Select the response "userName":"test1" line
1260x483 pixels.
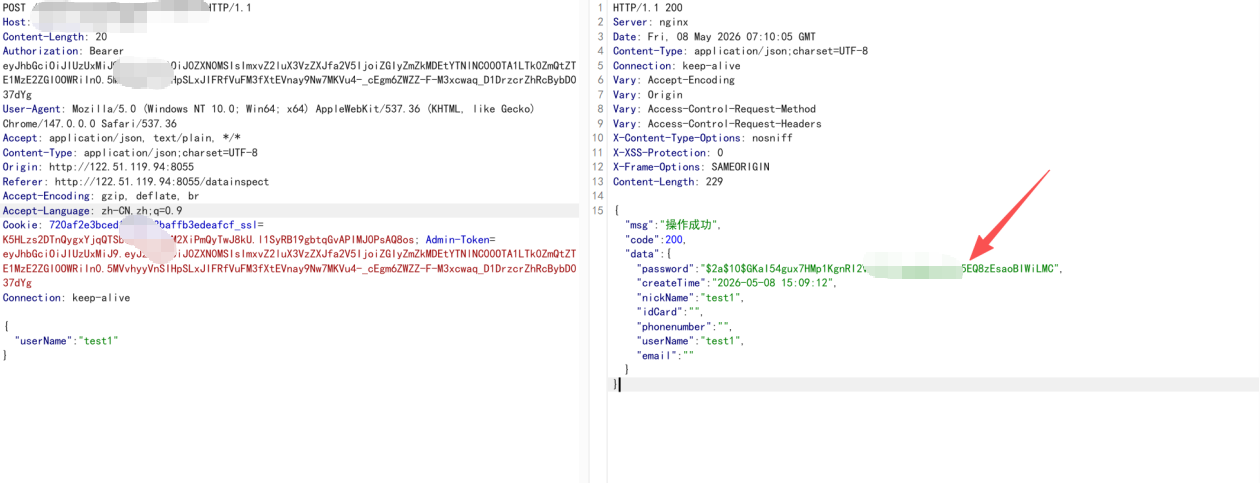pos(692,341)
